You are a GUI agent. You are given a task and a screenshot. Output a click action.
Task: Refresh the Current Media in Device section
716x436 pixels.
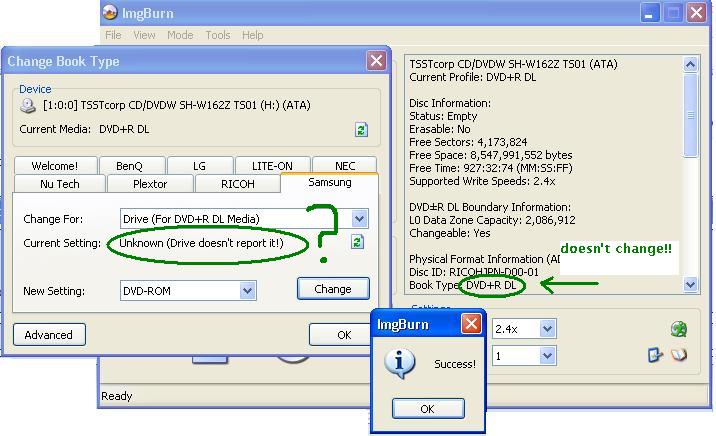(361, 130)
